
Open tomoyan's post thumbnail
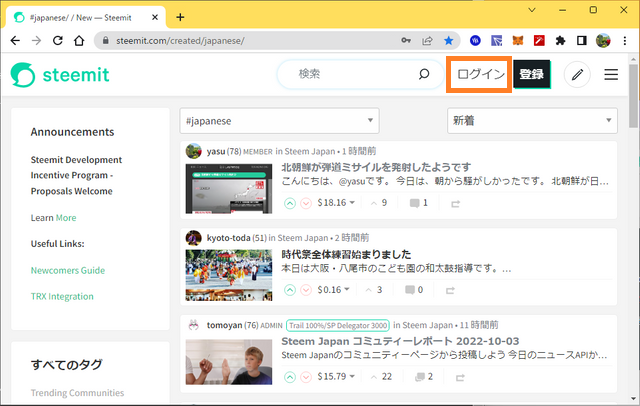229,362
